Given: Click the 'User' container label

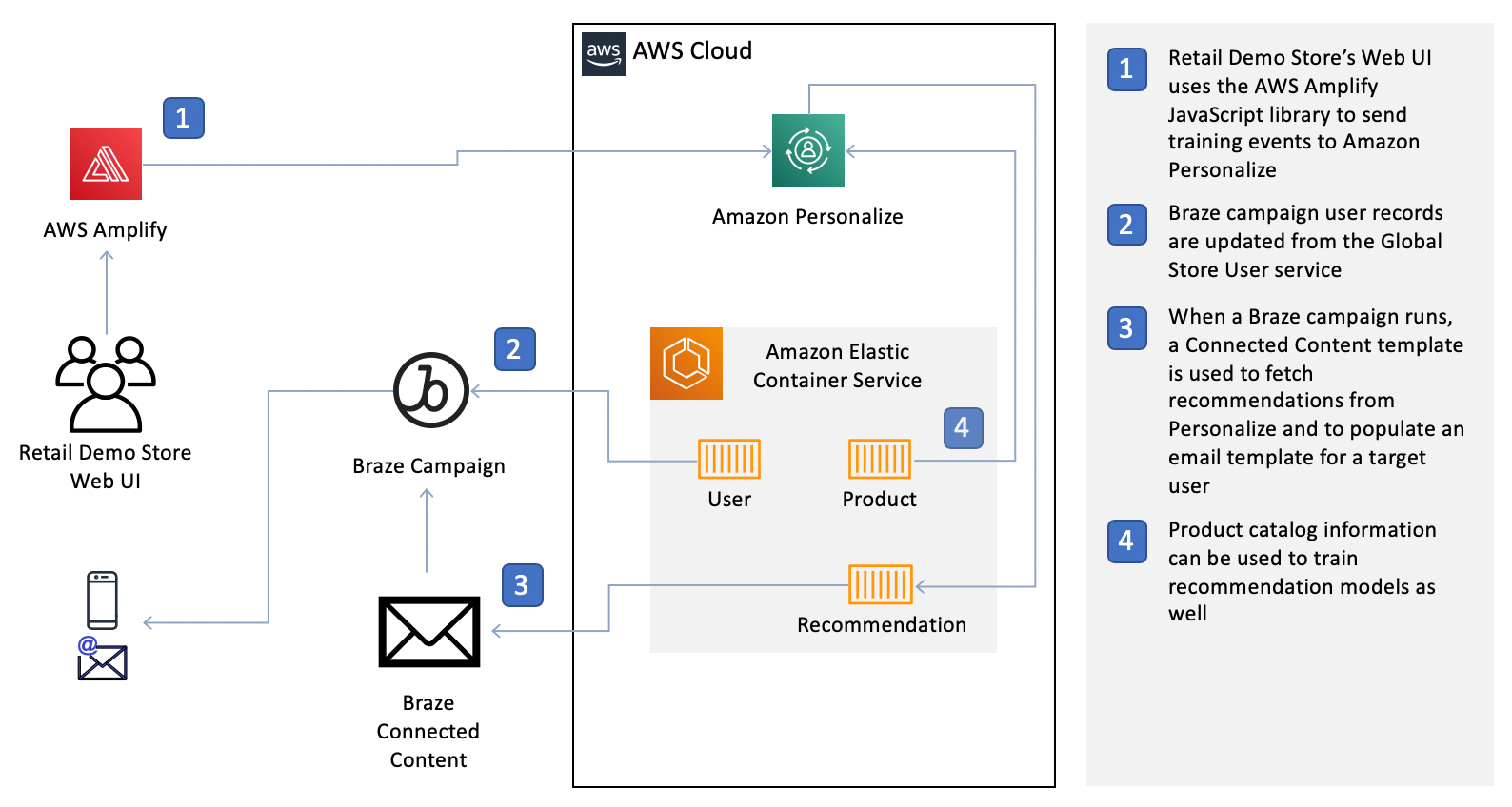Looking at the screenshot, I should (x=729, y=500).
